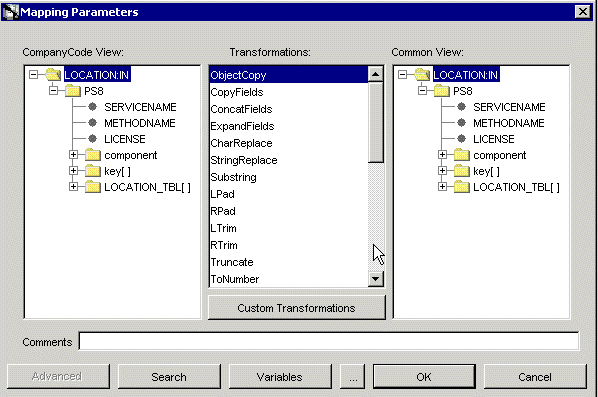Click key[ ] folder icon in Common View
The width and height of the screenshot is (598, 397).
pos(462,171)
